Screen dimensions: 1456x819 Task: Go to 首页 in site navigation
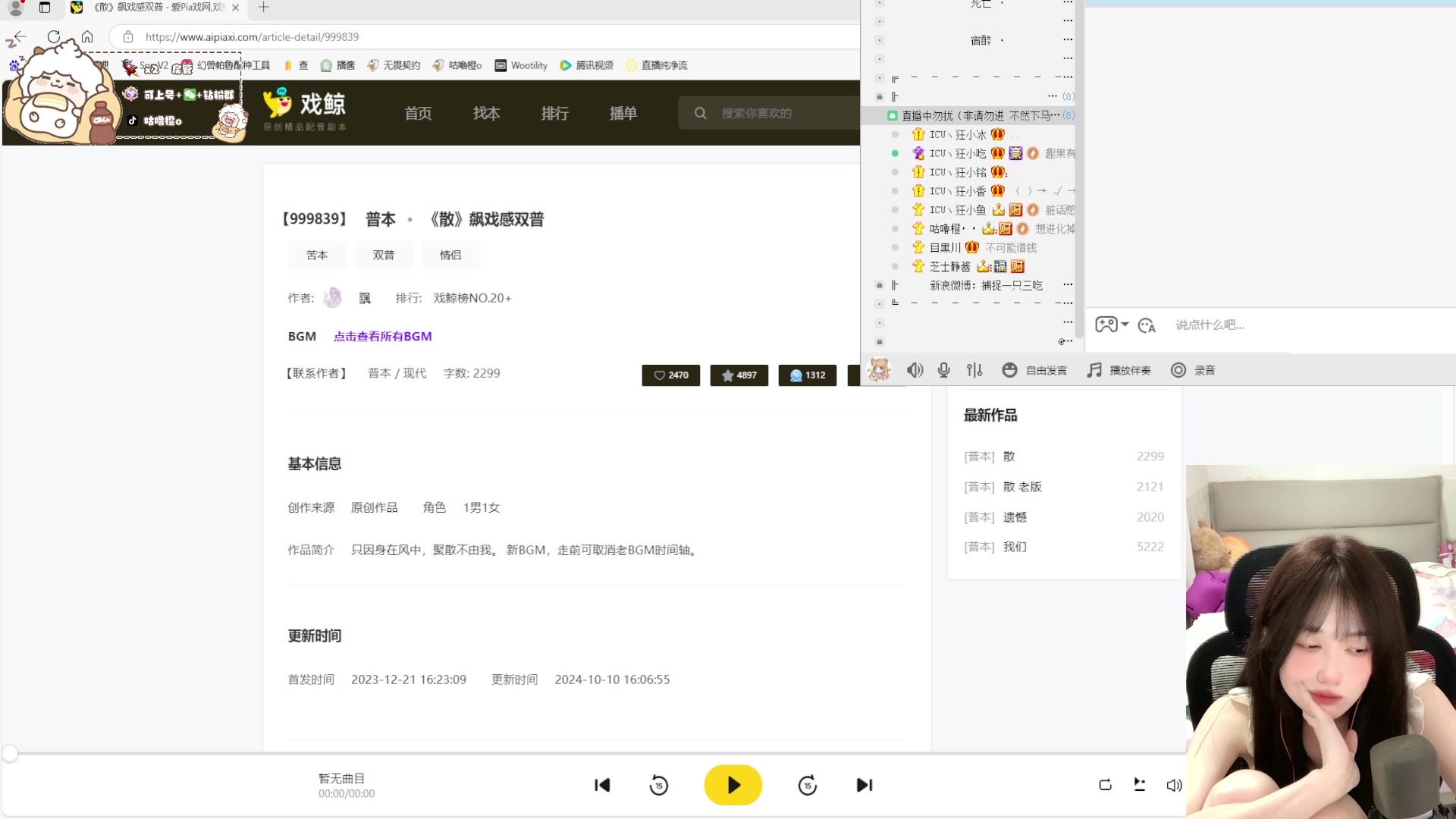click(418, 113)
